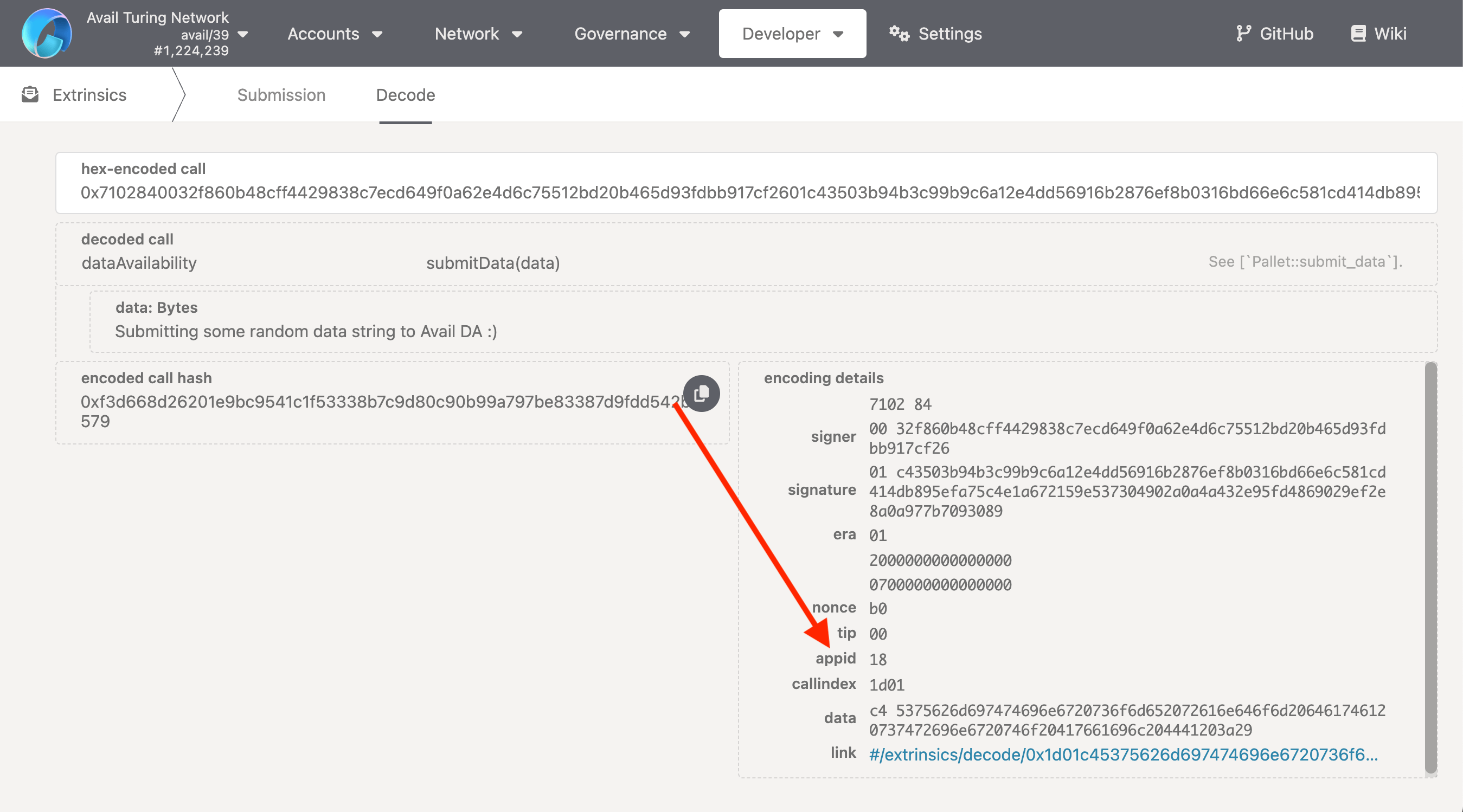Screen dimensions: 1463x812
Task: Click the Extrinsics section label
Action: (x=89, y=95)
